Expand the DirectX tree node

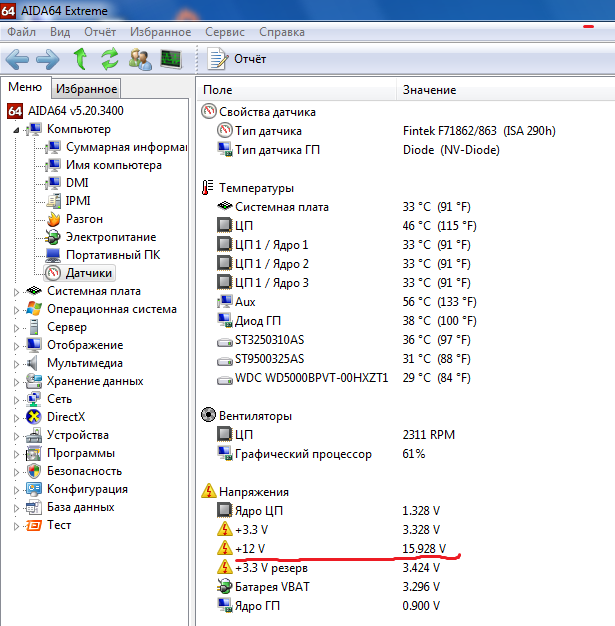[16, 418]
